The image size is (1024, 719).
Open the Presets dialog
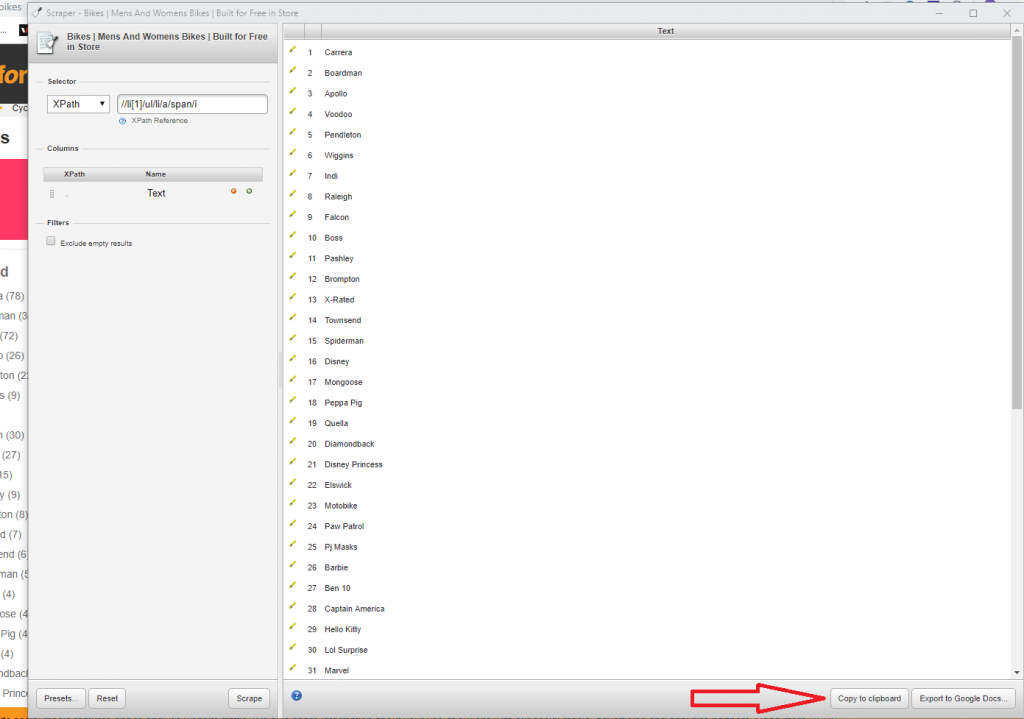60,698
